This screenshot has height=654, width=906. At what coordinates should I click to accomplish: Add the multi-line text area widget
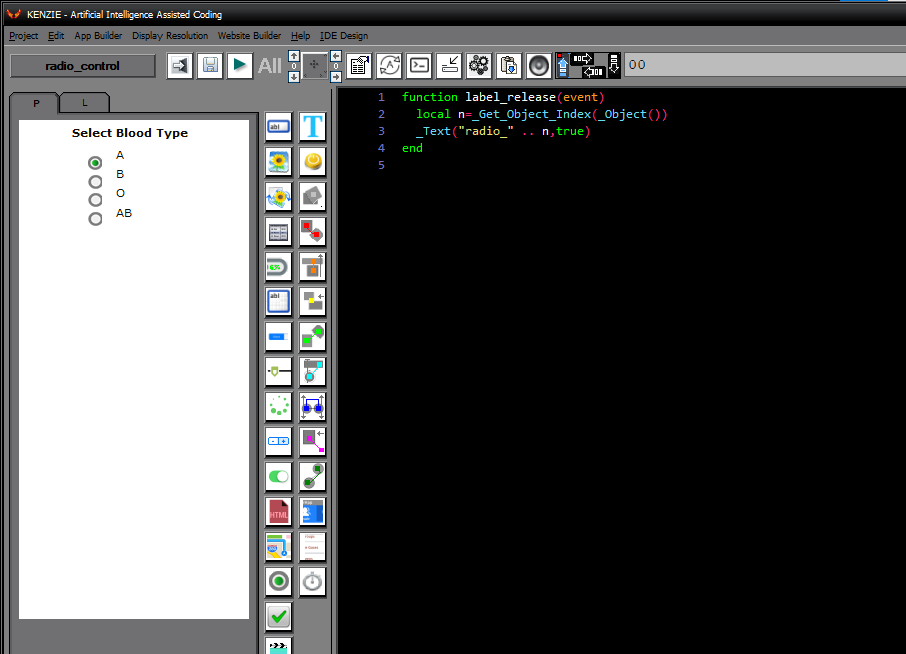(279, 302)
